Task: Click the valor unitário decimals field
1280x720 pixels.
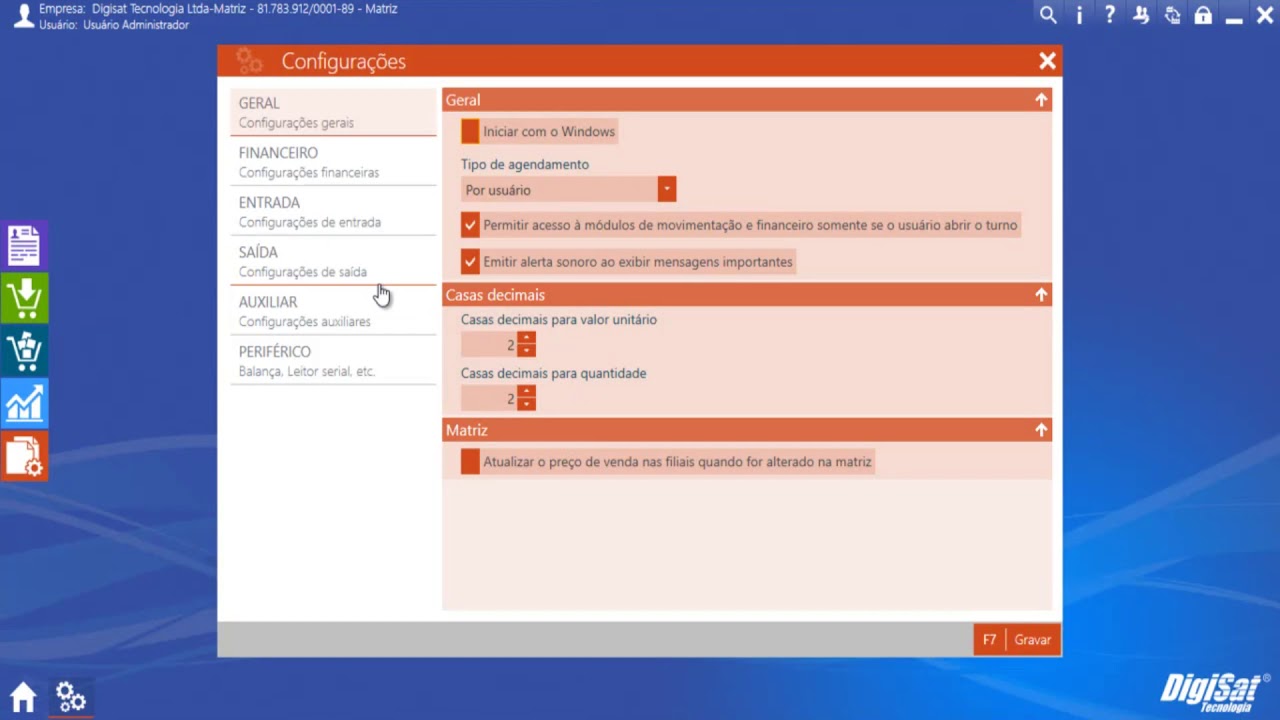Action: pyautogui.click(x=489, y=345)
